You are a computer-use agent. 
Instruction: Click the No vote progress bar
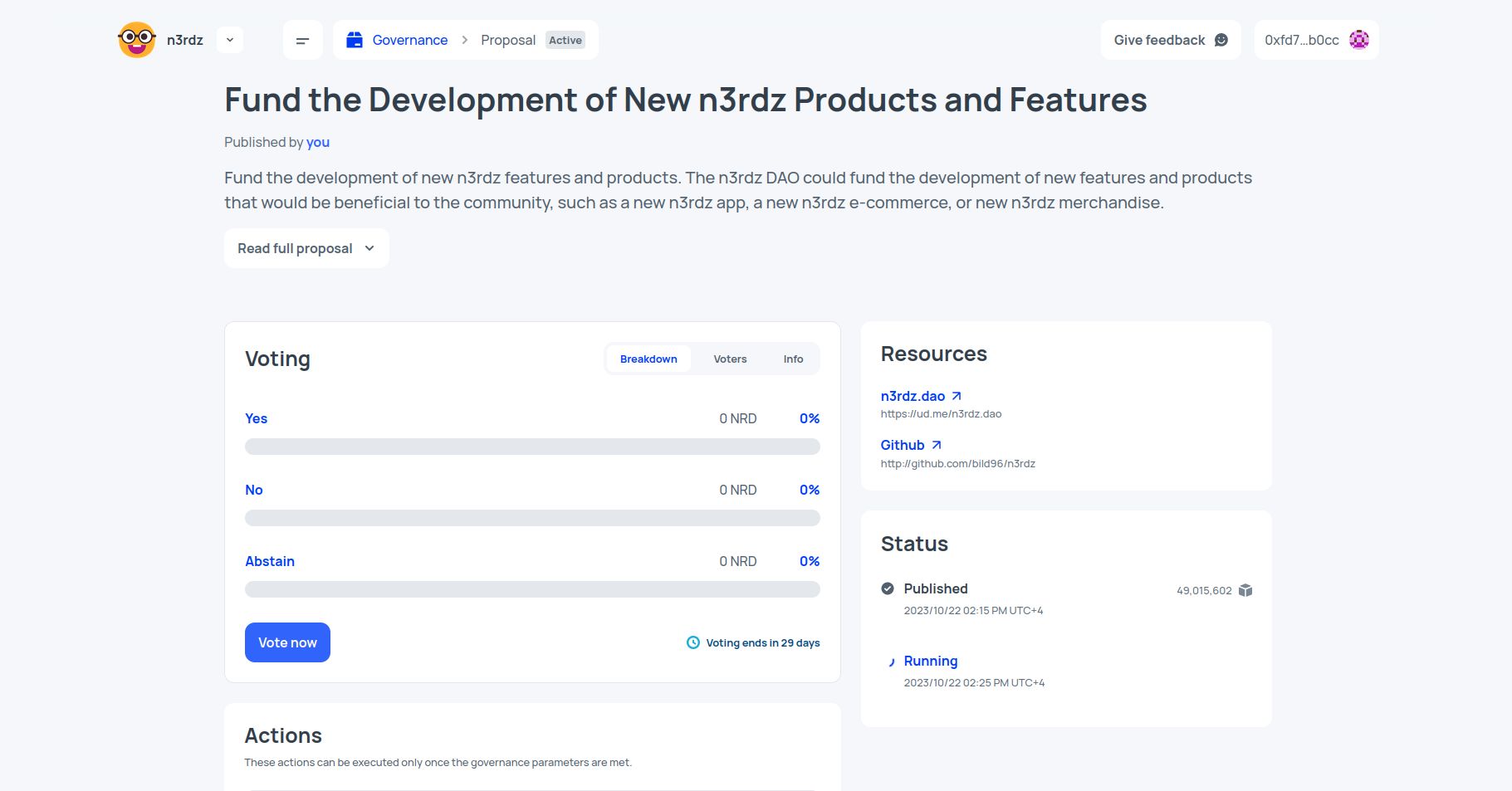click(x=532, y=518)
